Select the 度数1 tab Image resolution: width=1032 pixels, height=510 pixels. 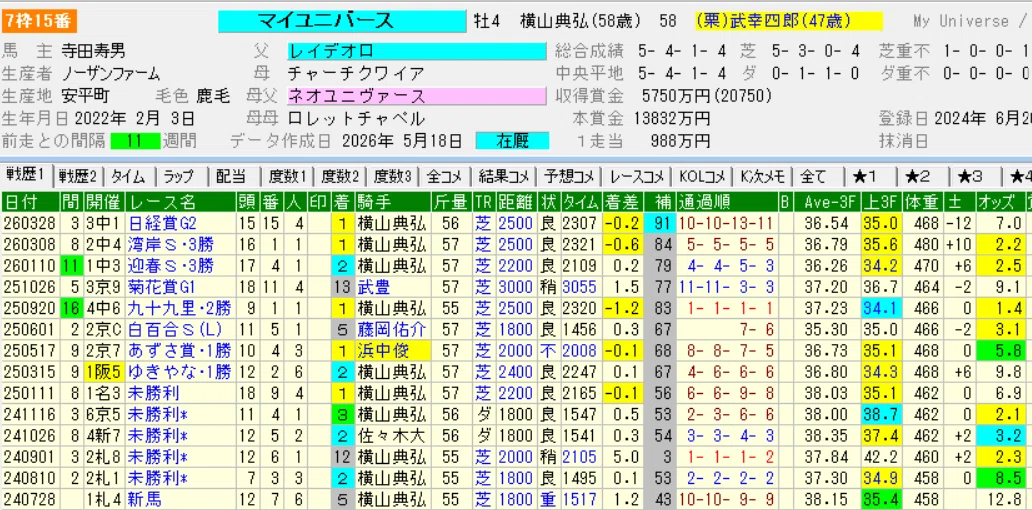(x=286, y=176)
